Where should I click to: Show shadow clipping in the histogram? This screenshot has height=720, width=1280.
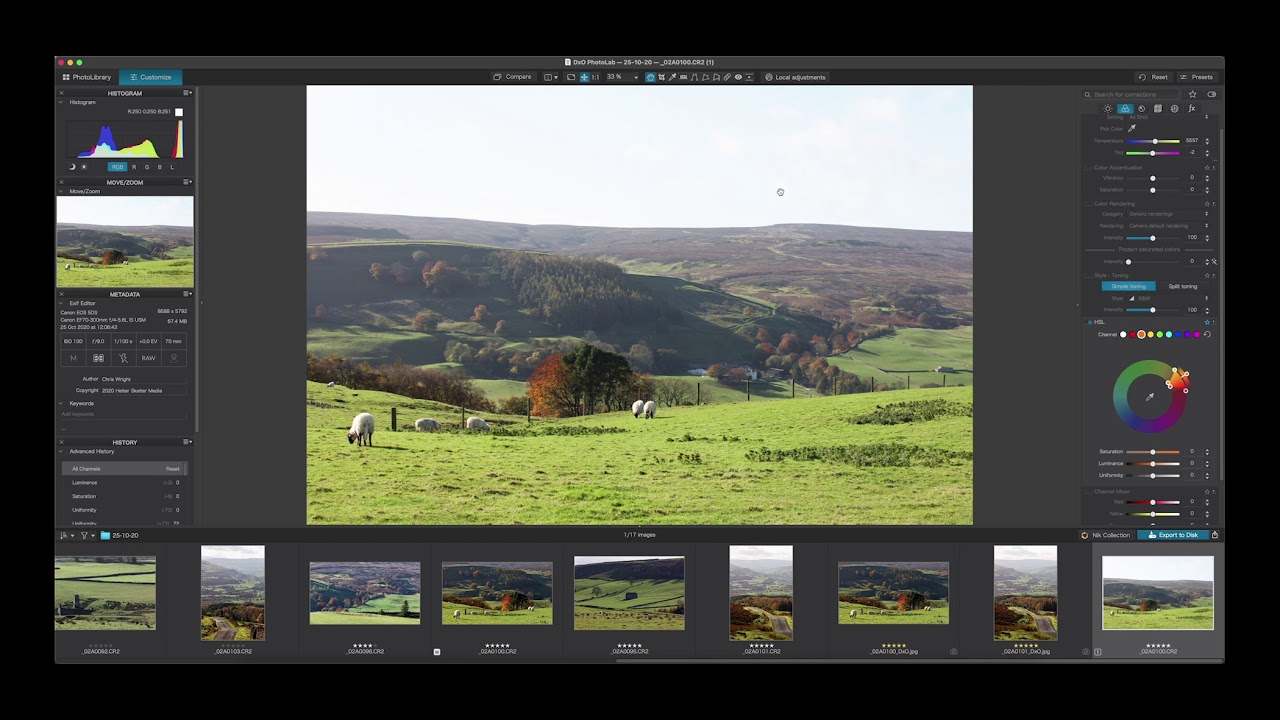point(72,167)
